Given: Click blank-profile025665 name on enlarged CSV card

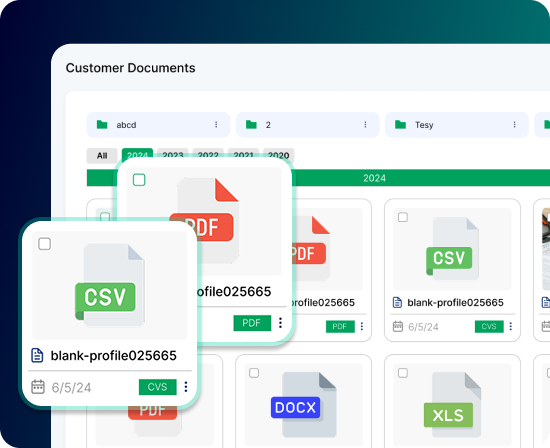Looking at the screenshot, I should pos(114,356).
